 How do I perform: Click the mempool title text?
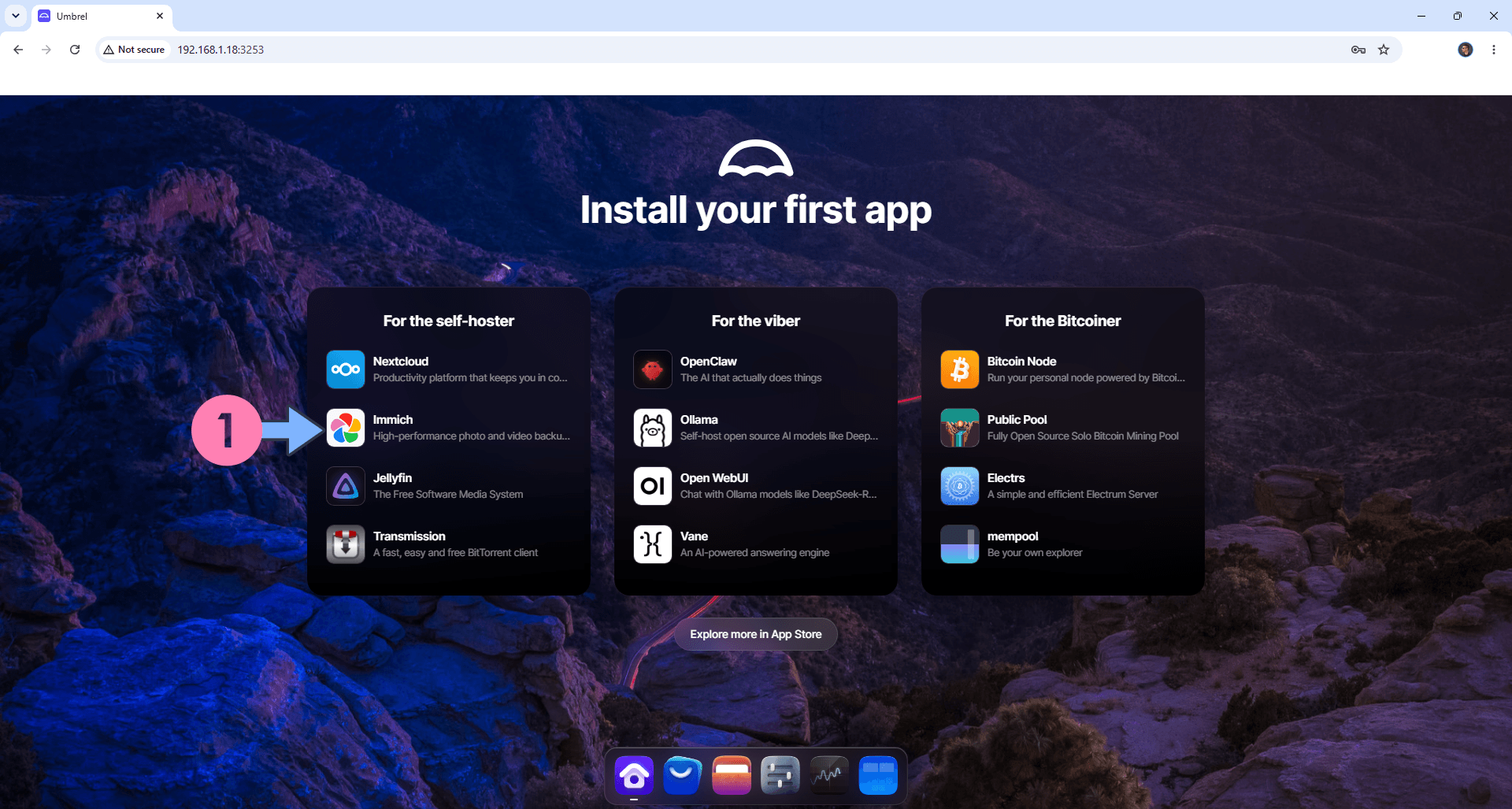click(x=1013, y=536)
